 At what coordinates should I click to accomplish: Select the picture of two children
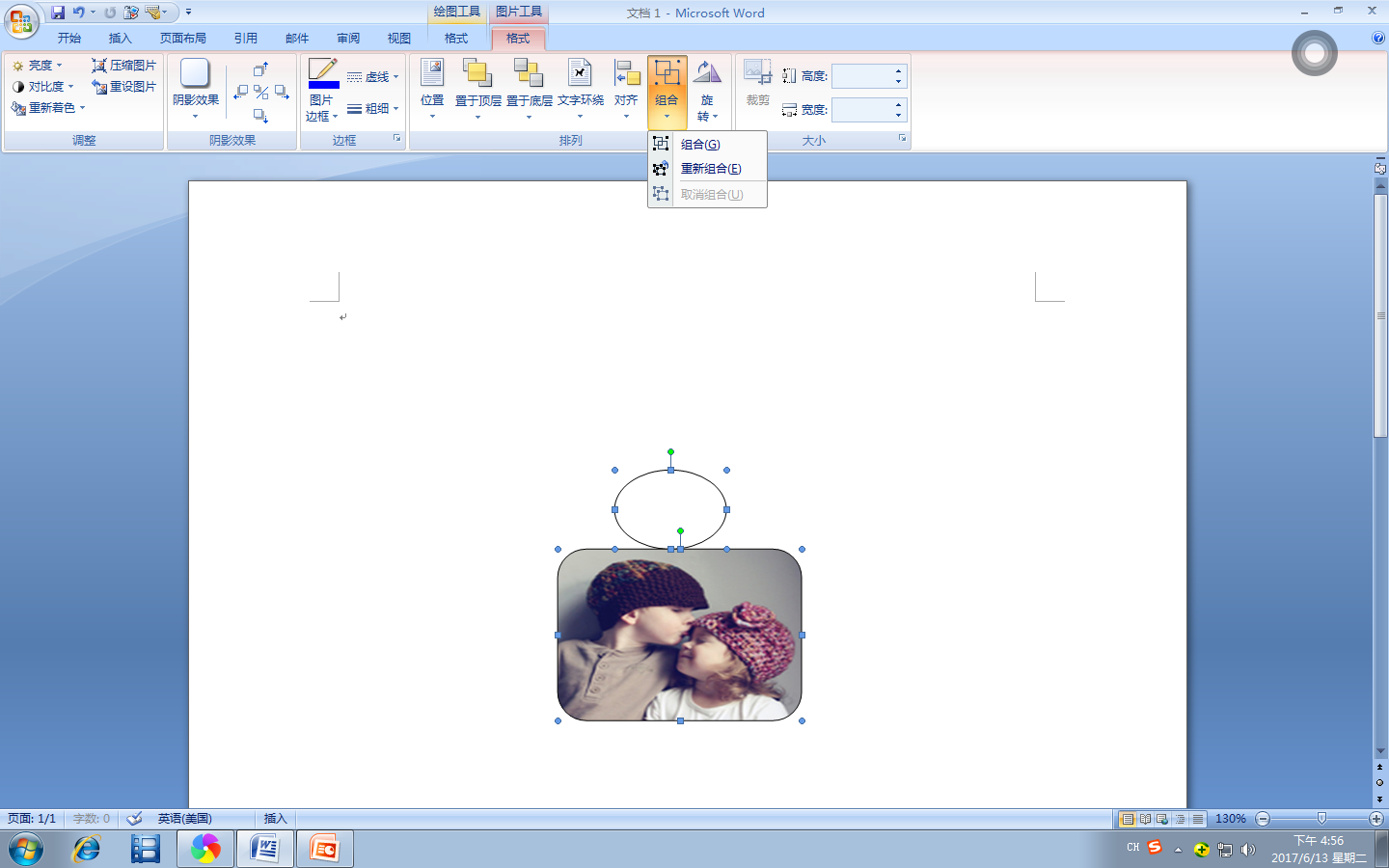point(680,635)
